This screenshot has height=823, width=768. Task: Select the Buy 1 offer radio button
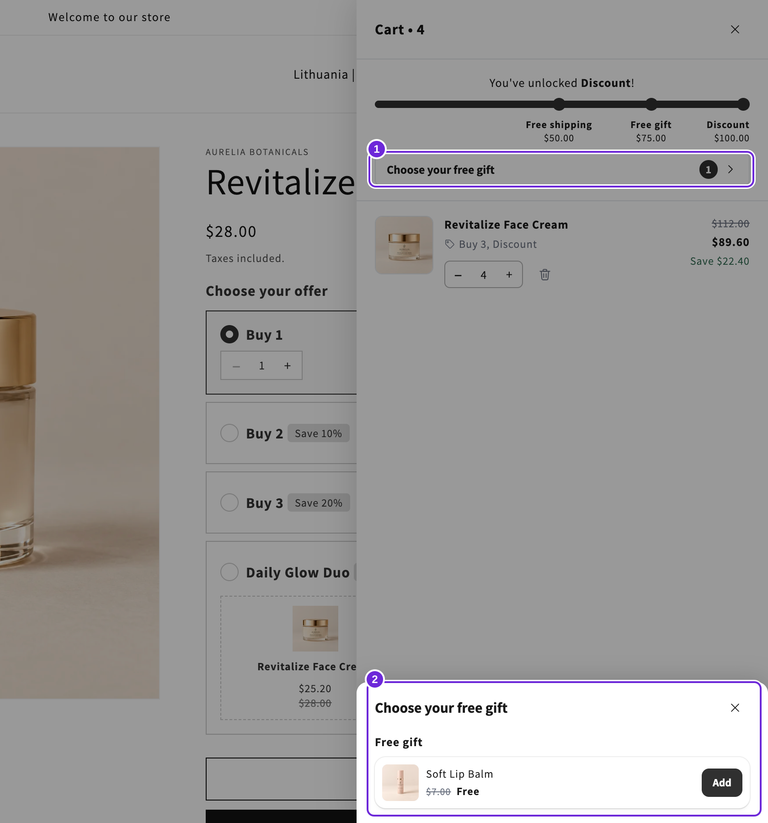pyautogui.click(x=229, y=334)
